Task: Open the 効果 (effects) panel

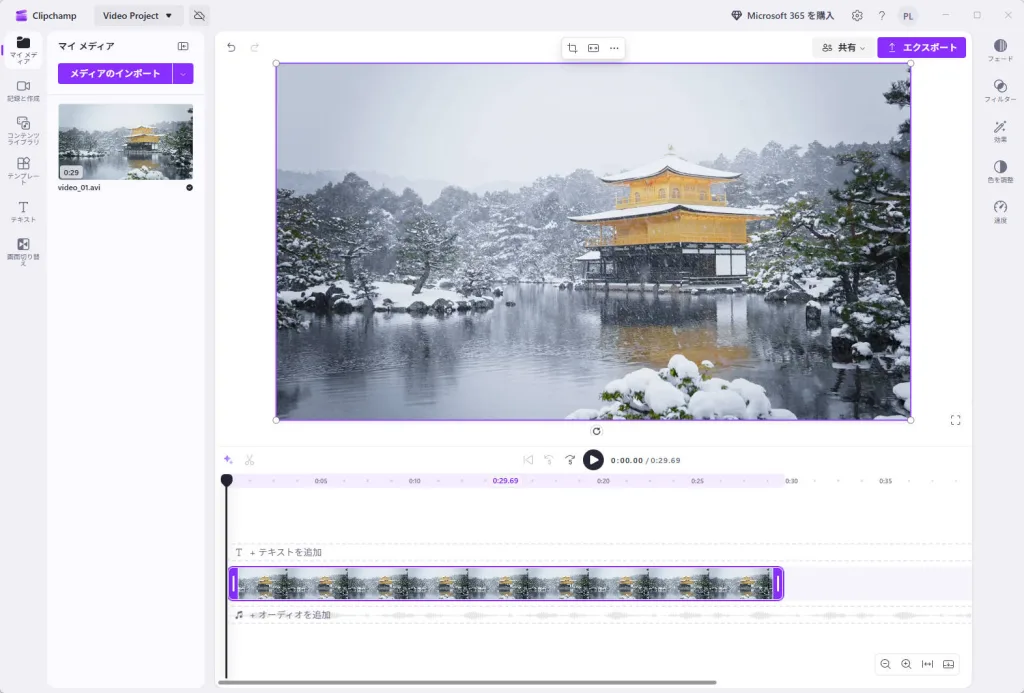Action: [1001, 133]
